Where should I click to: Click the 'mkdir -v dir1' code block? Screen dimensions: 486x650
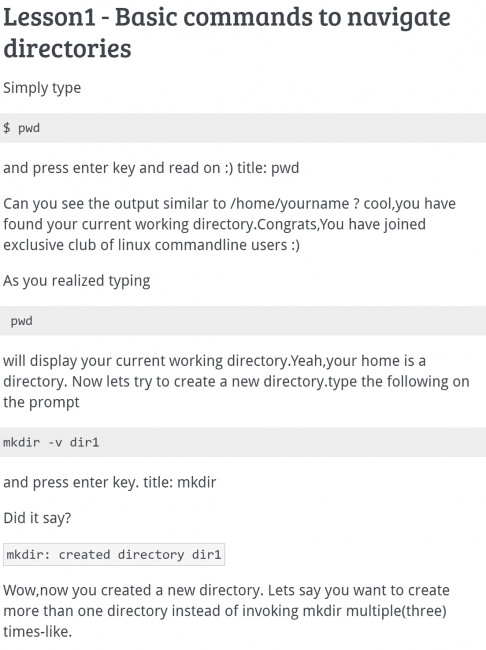[x=243, y=442]
